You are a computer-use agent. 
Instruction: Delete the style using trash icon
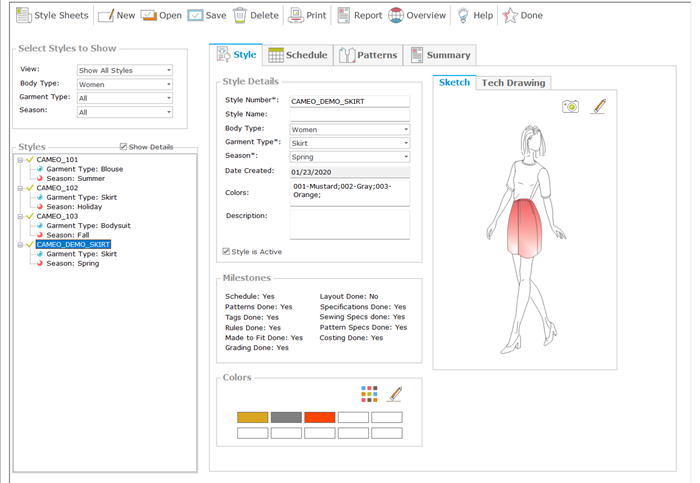coord(240,15)
